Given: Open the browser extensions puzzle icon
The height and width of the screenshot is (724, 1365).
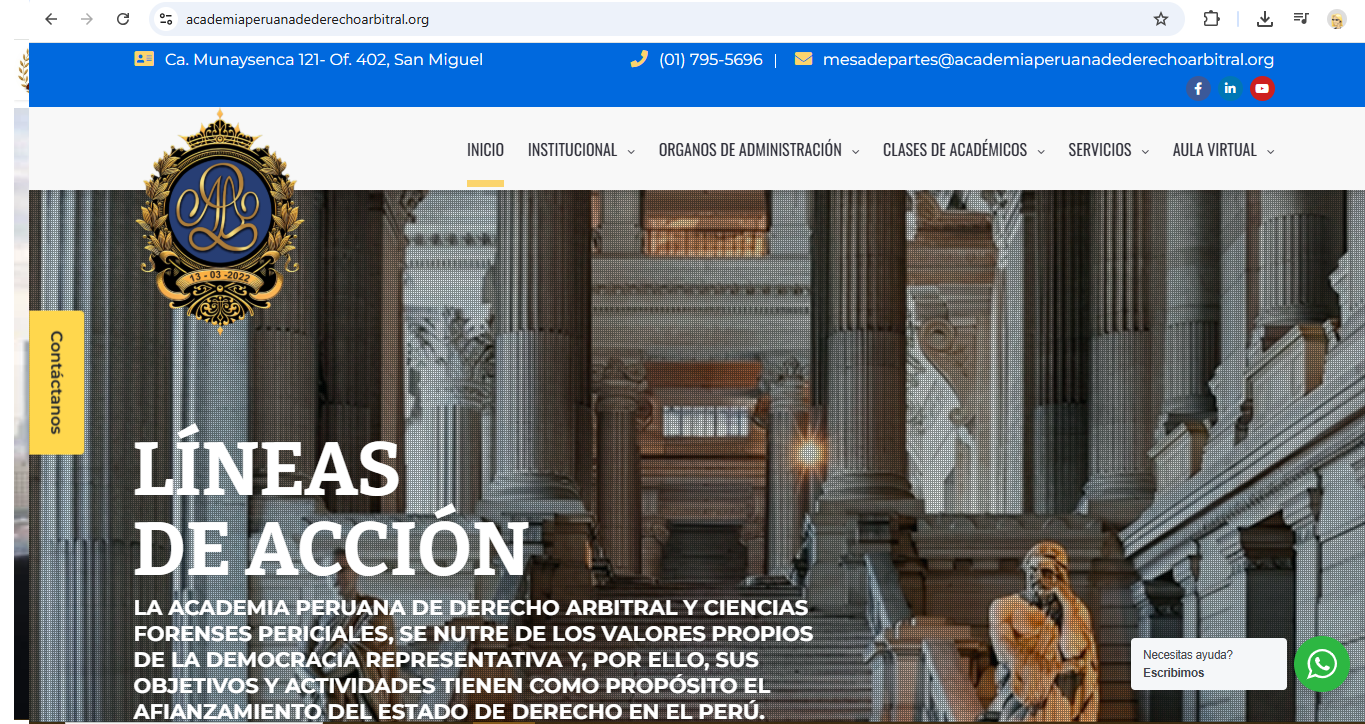Looking at the screenshot, I should click(x=1211, y=19).
